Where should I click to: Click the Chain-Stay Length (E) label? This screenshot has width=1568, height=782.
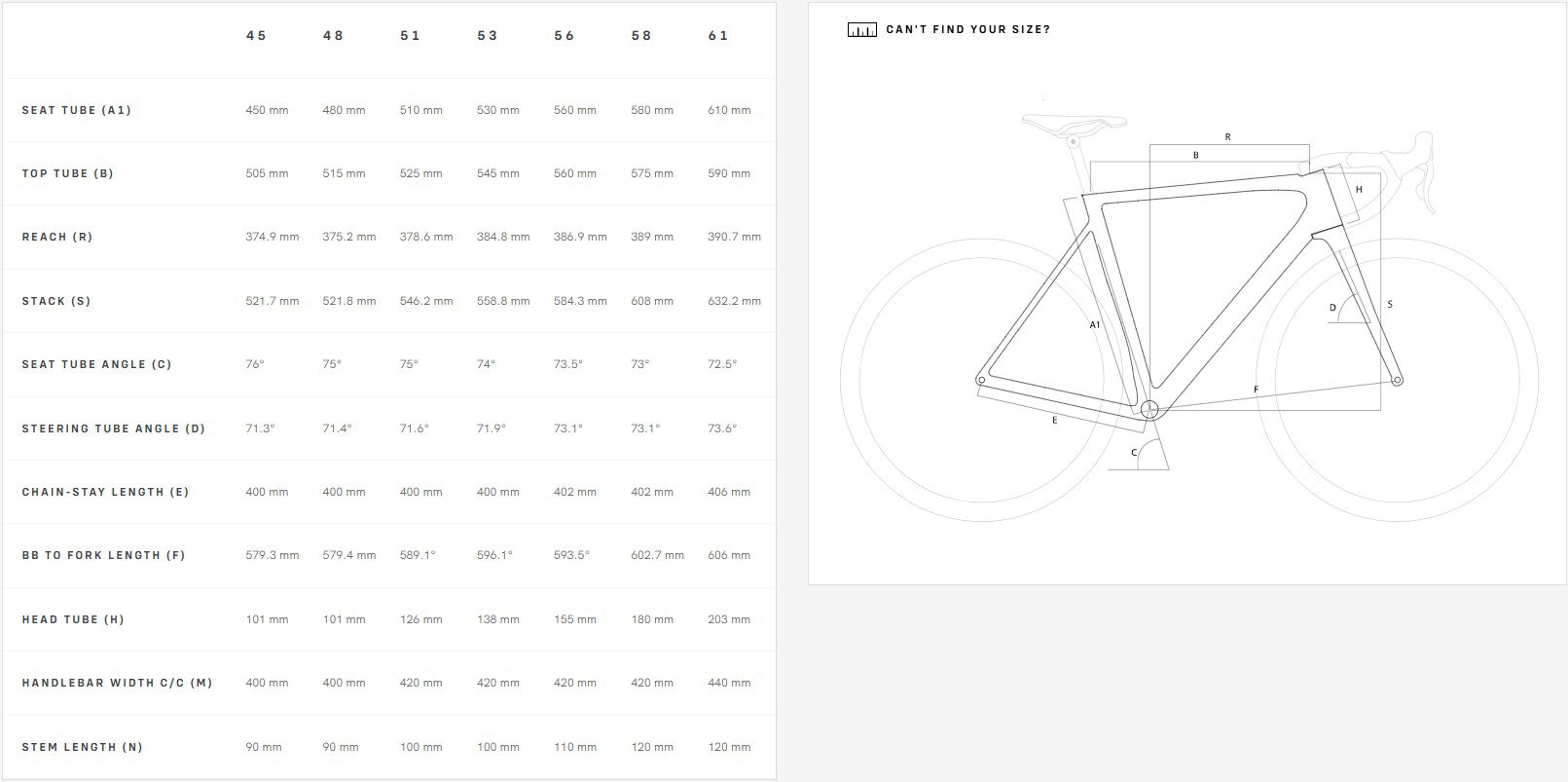pyautogui.click(x=105, y=492)
